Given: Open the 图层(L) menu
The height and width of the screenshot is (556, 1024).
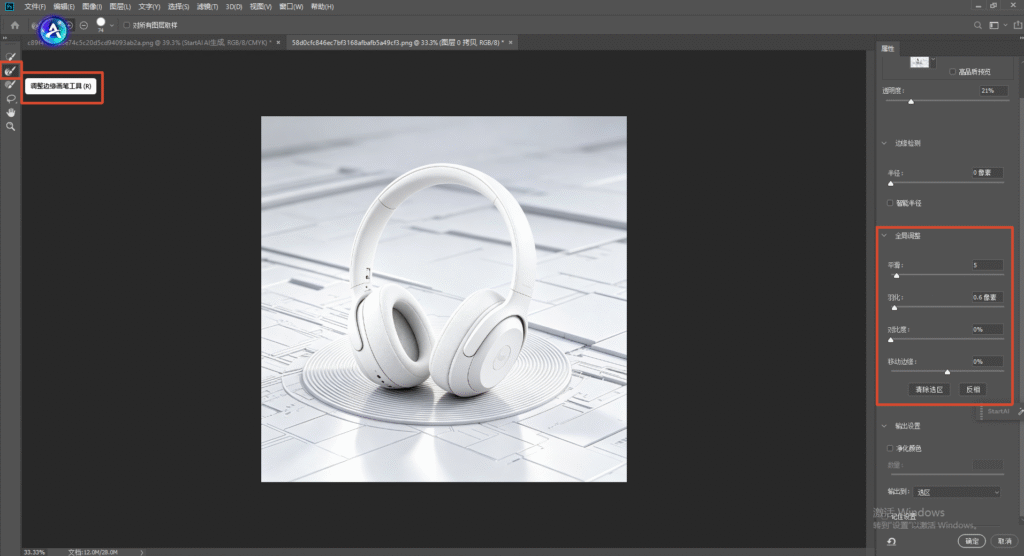Looking at the screenshot, I should click(120, 7).
